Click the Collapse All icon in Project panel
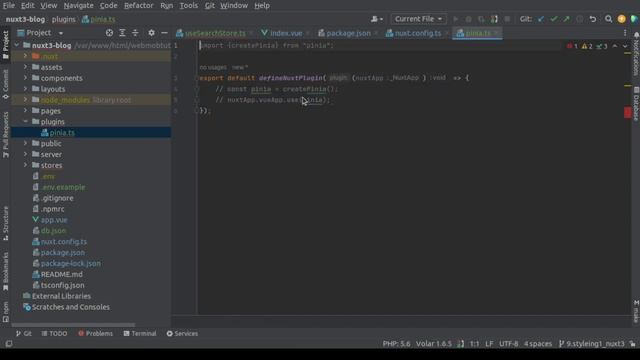Screen dimensions: 640x360 [x=135, y=33]
